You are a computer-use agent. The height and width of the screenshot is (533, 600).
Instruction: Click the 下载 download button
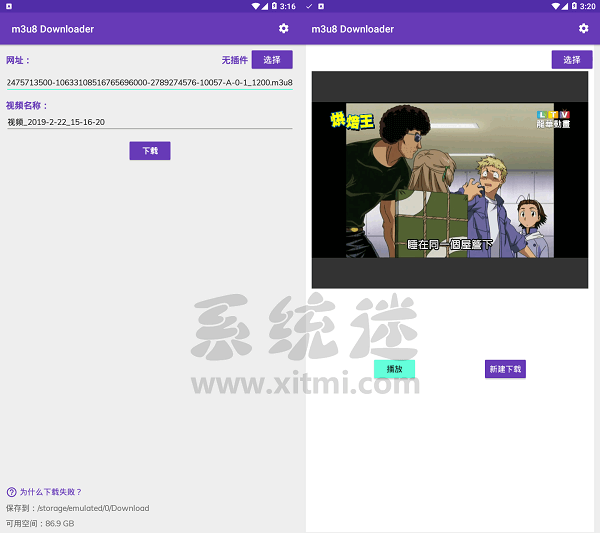[x=150, y=151]
